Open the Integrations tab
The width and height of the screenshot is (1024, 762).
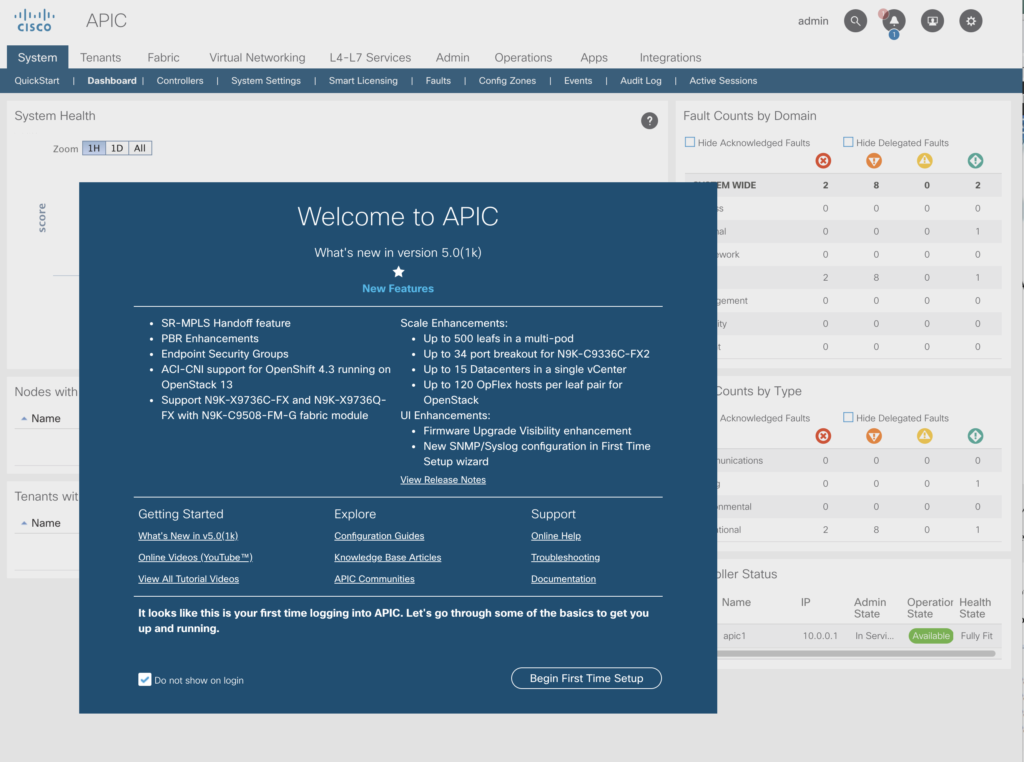(x=670, y=57)
